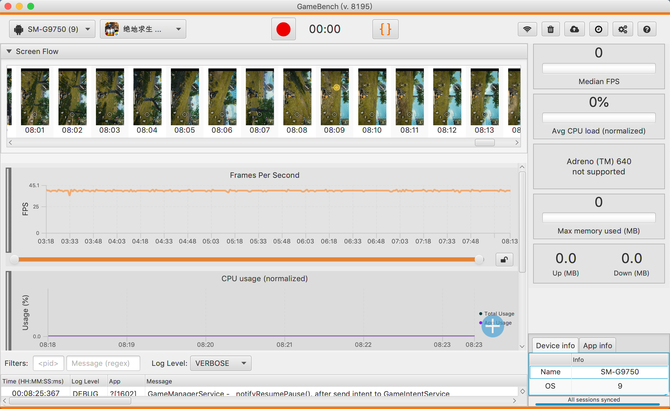Click the Frames Per Second chart title

tap(264, 175)
